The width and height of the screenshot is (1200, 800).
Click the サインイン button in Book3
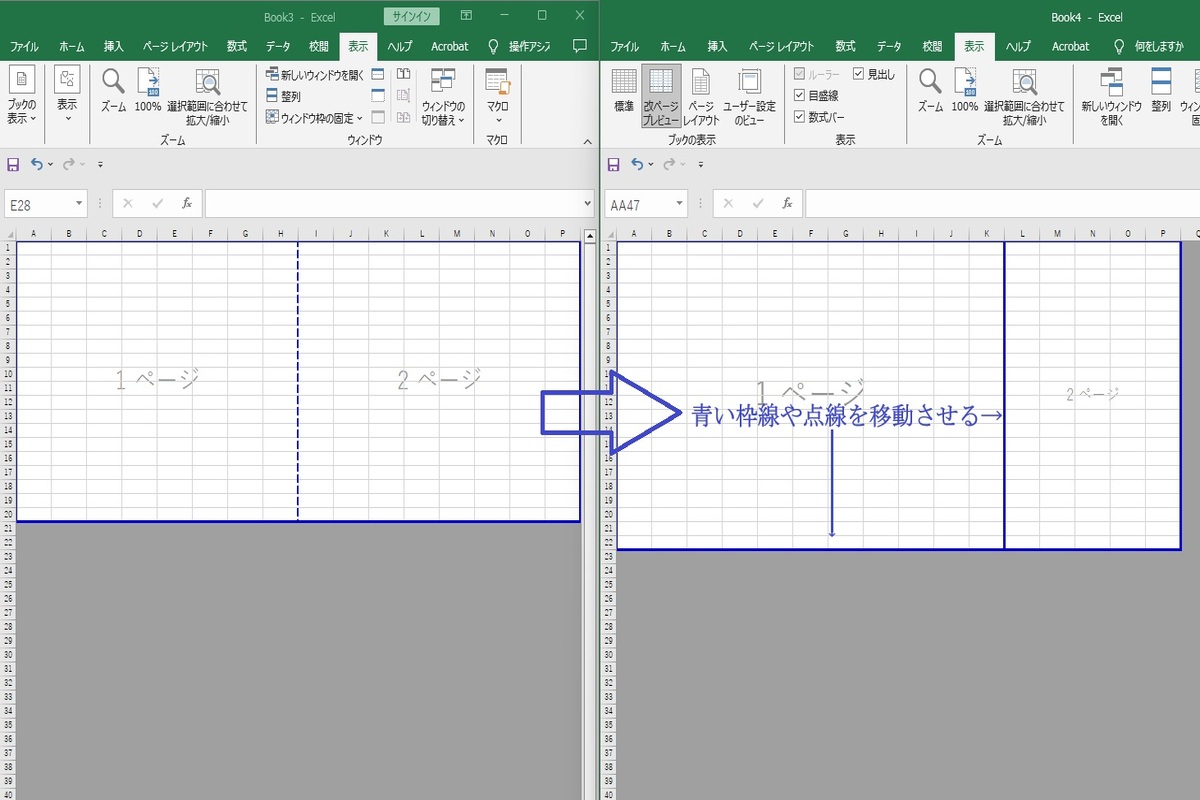tap(412, 16)
